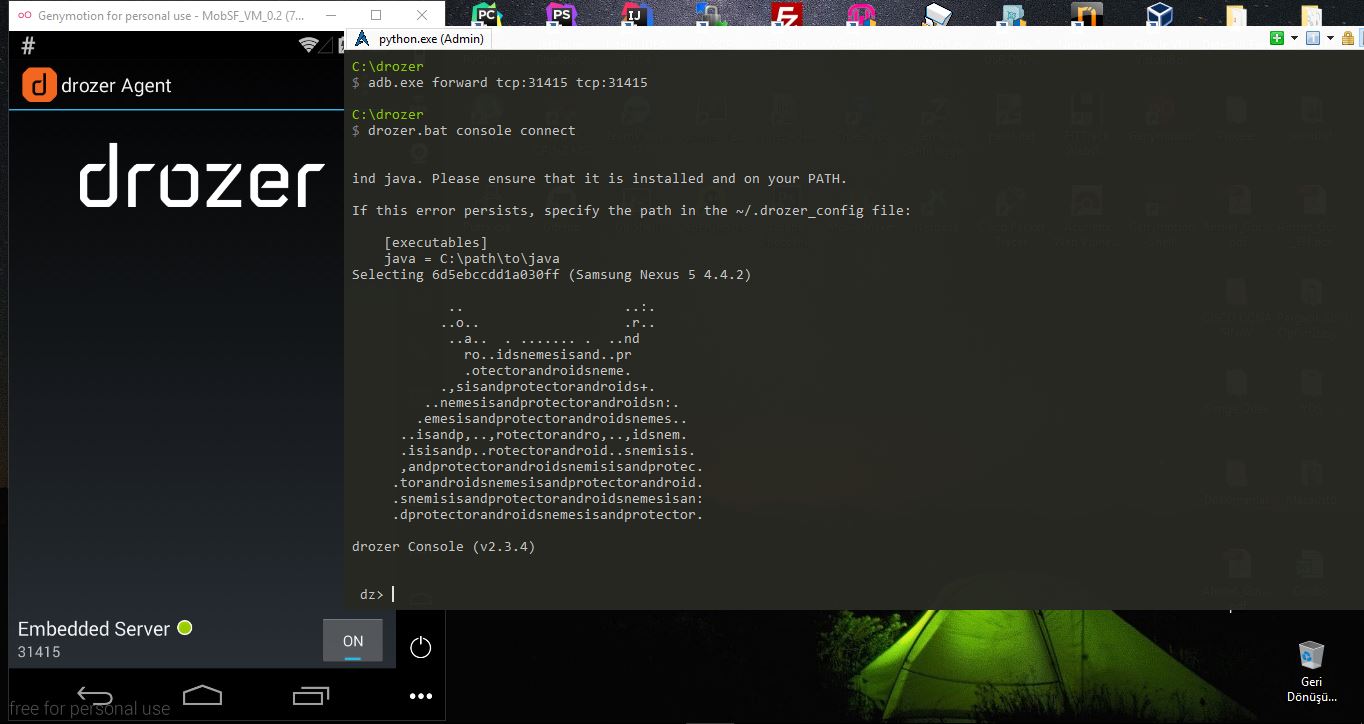
Task: Tap the Android back navigation button
Action: point(95,694)
